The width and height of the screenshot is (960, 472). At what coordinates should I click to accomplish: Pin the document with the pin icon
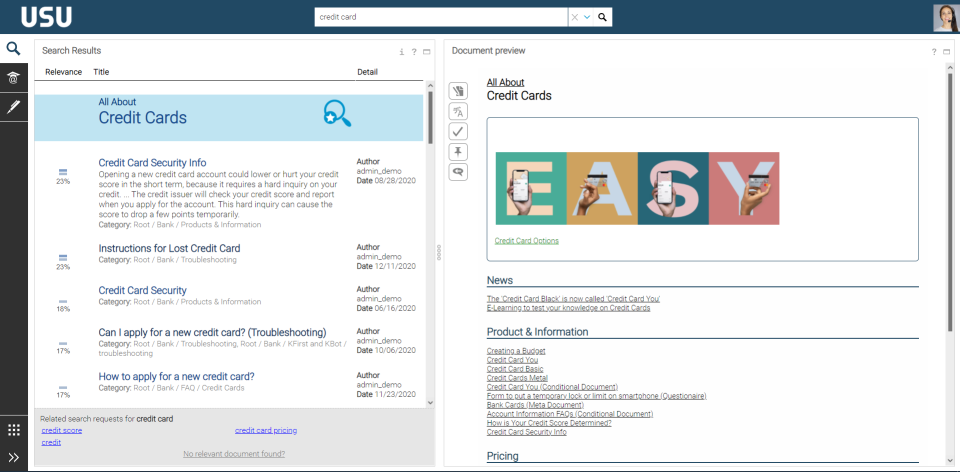click(x=458, y=152)
